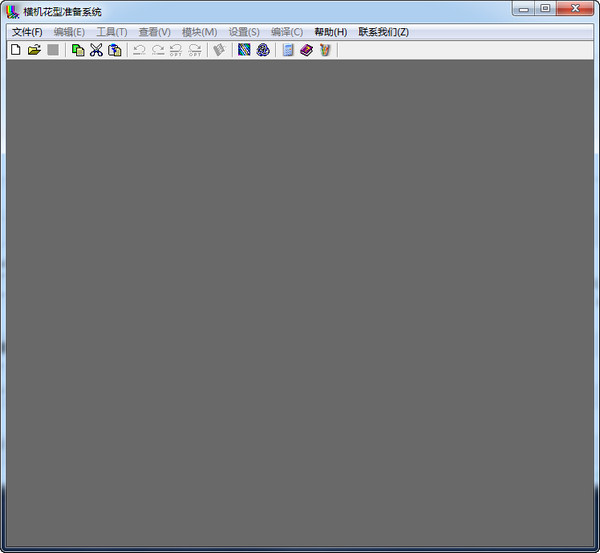Click the grayed-out save icon
This screenshot has width=600, height=553.
[53, 50]
